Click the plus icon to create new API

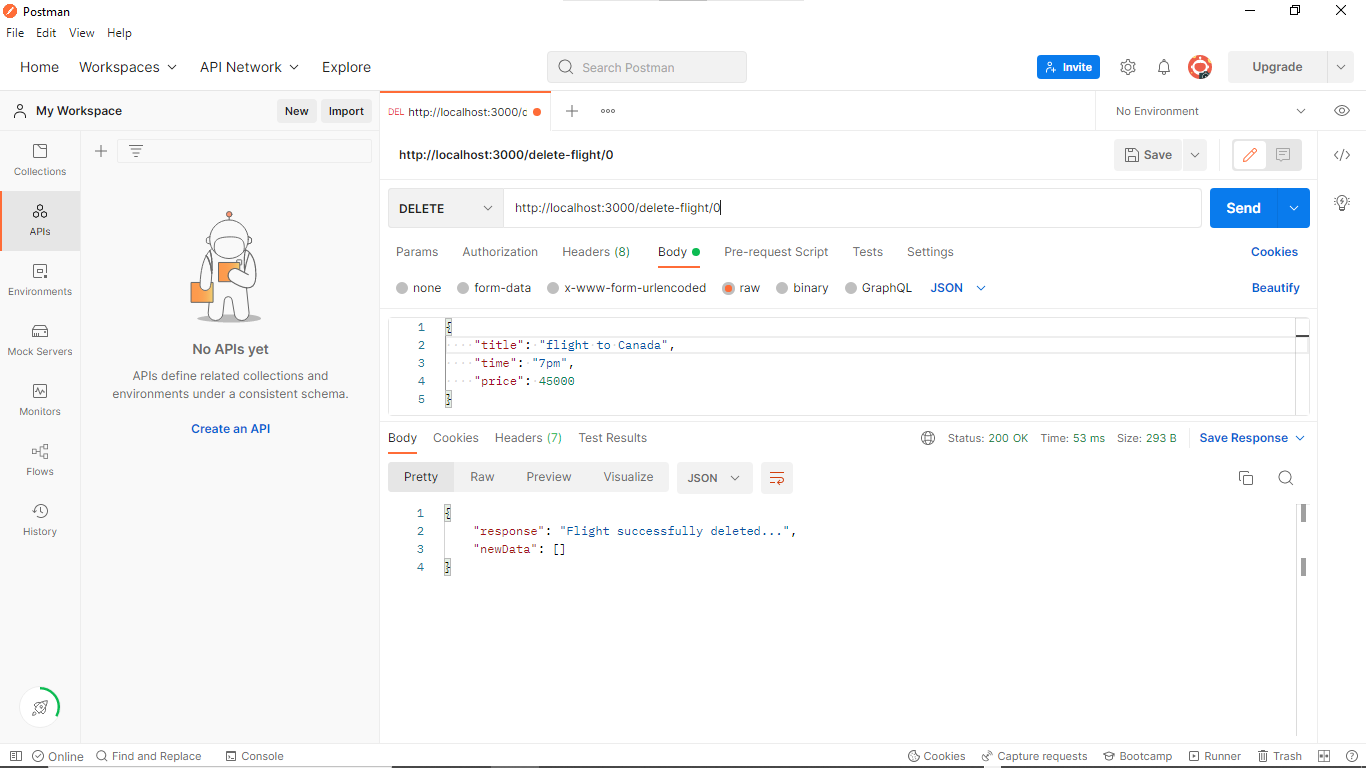click(x=100, y=151)
